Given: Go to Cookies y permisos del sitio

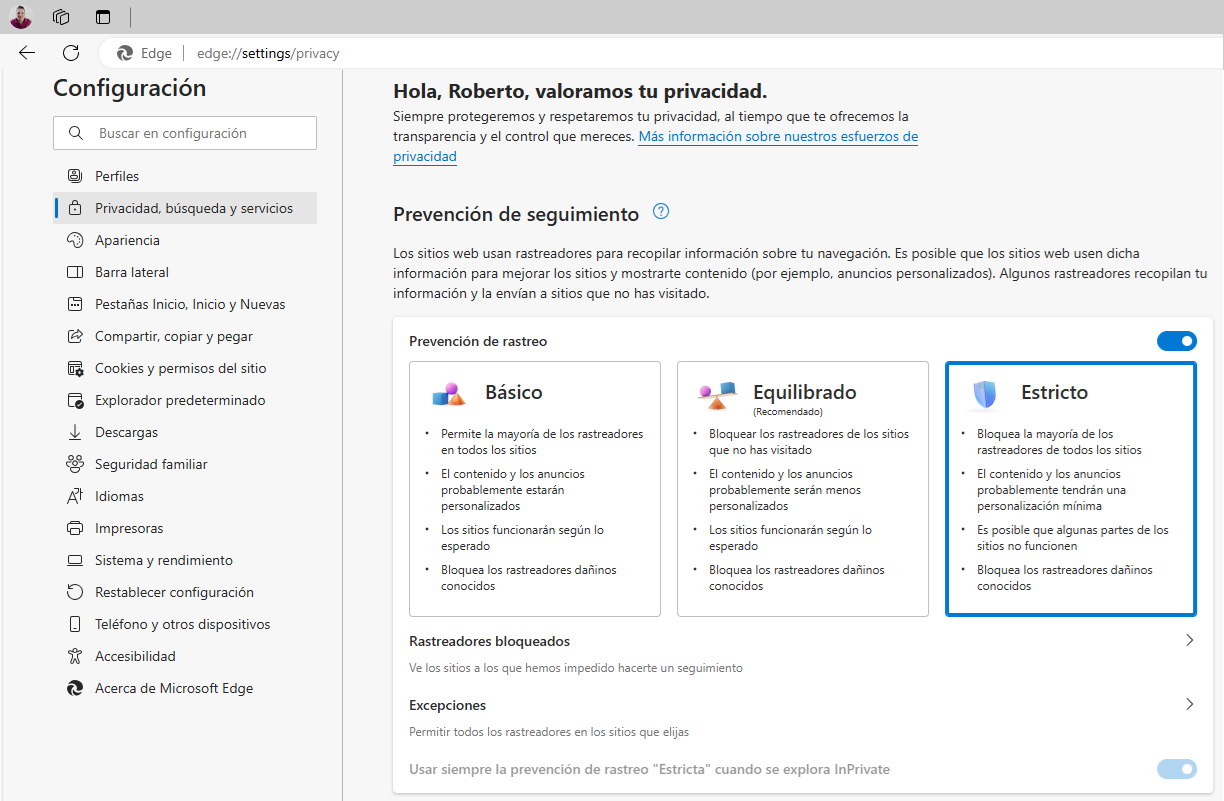Looking at the screenshot, I should tap(180, 368).
